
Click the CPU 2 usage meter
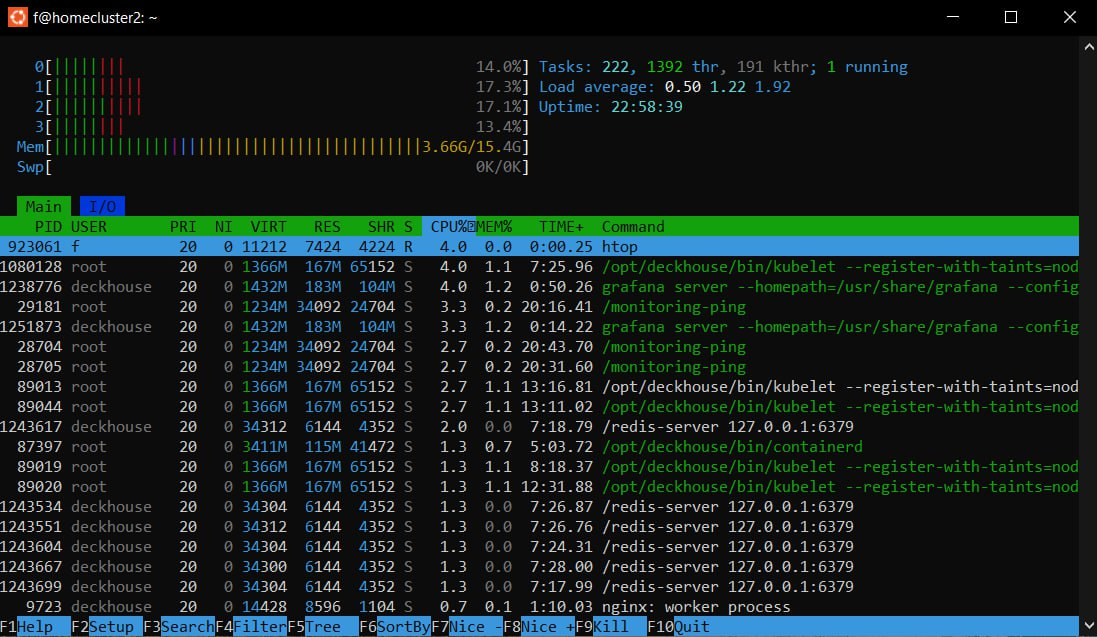(x=282, y=107)
